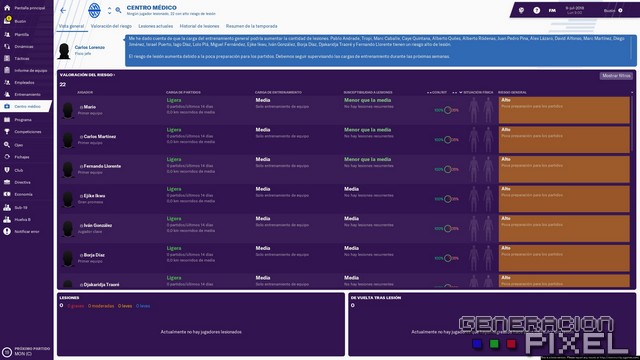
Task: Click the condition ring in Ejike Ikwu row
Action: click(x=448, y=199)
